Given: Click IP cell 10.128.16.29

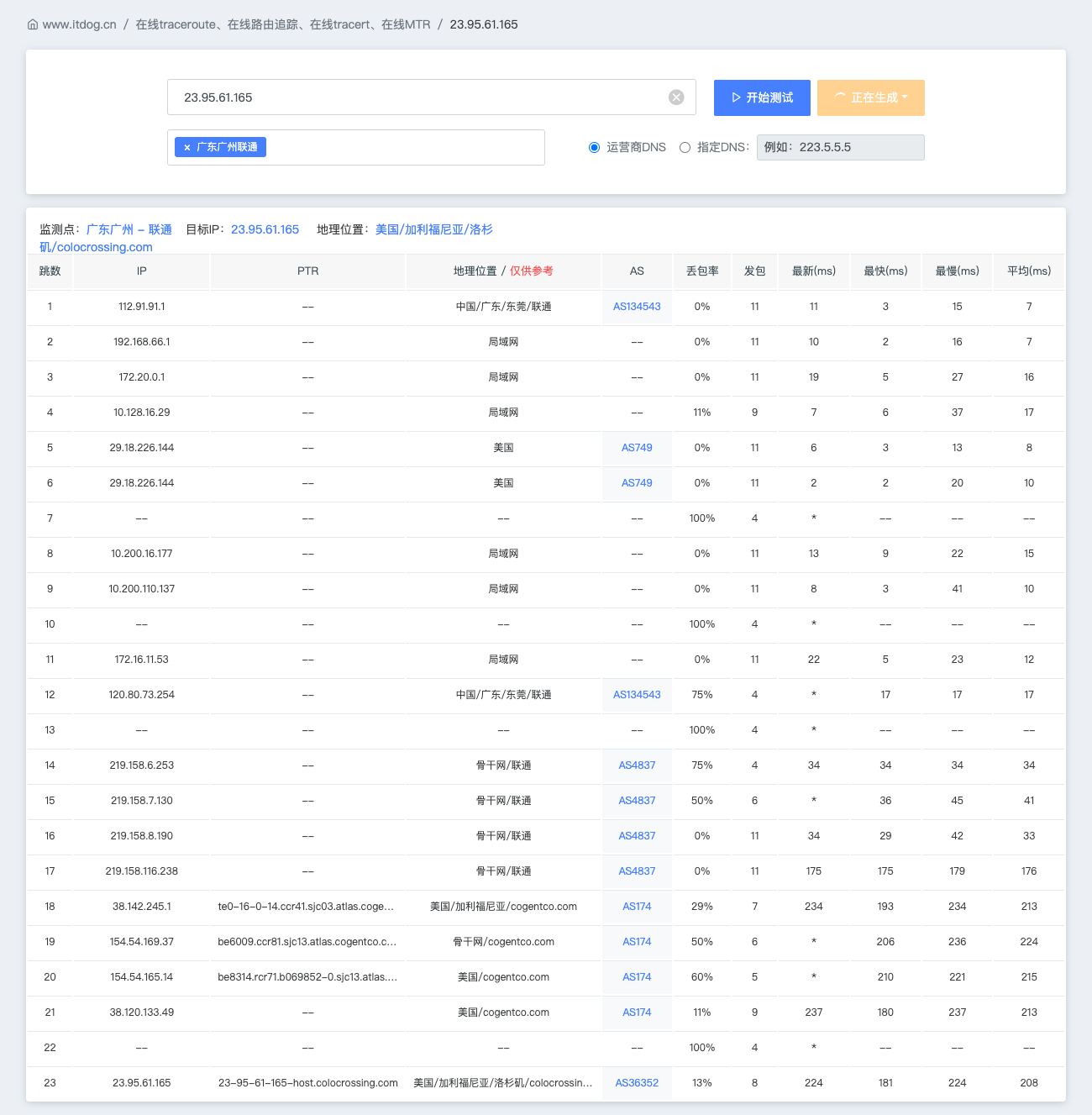Looking at the screenshot, I should tap(142, 413).
